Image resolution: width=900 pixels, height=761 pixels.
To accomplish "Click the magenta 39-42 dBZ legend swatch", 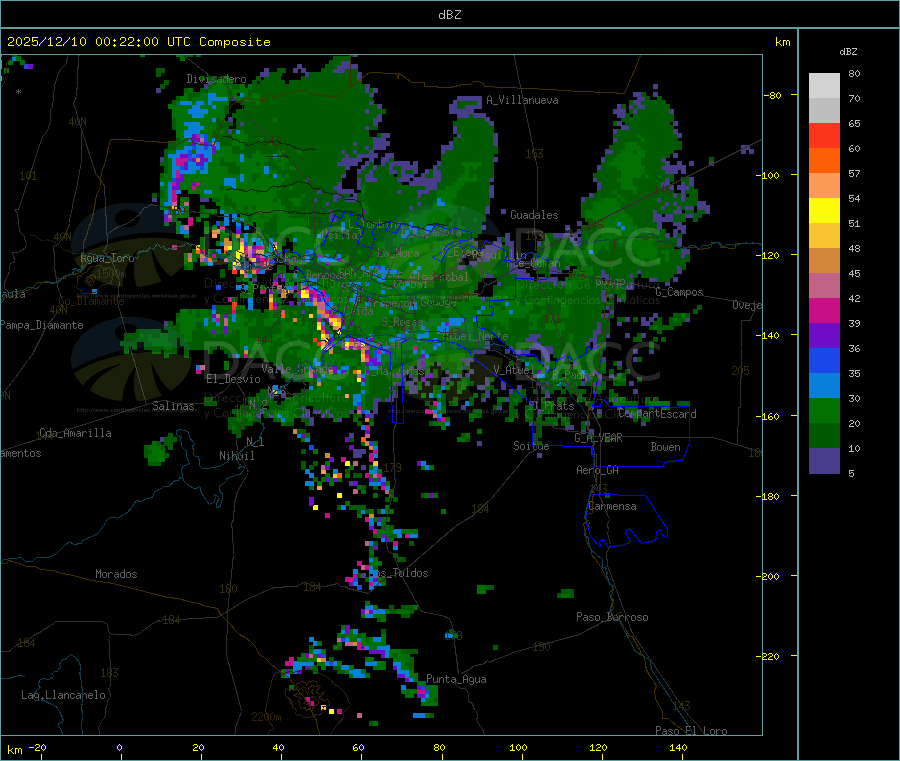I will tap(824, 310).
